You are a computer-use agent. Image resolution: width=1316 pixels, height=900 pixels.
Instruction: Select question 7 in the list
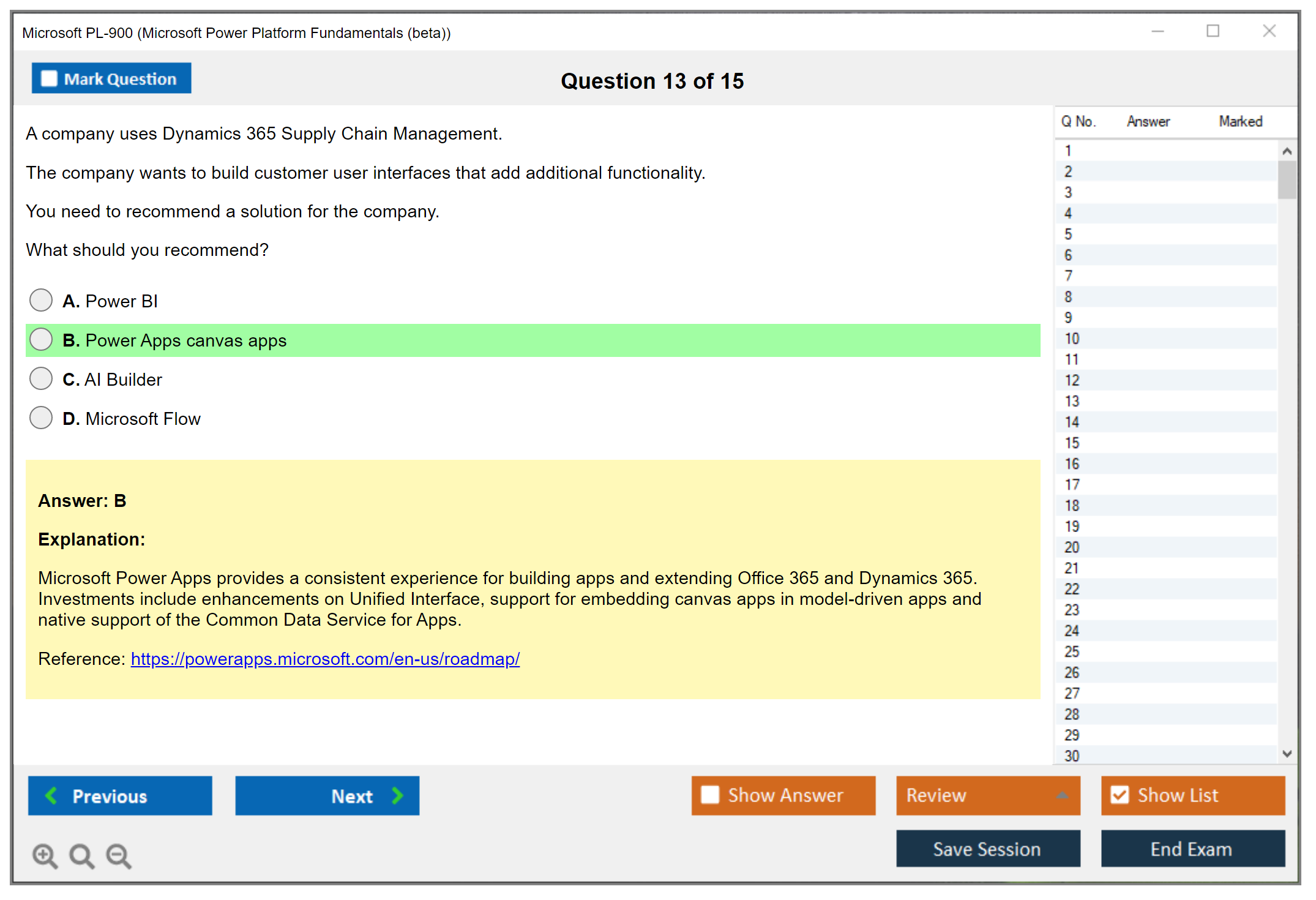[1068, 276]
